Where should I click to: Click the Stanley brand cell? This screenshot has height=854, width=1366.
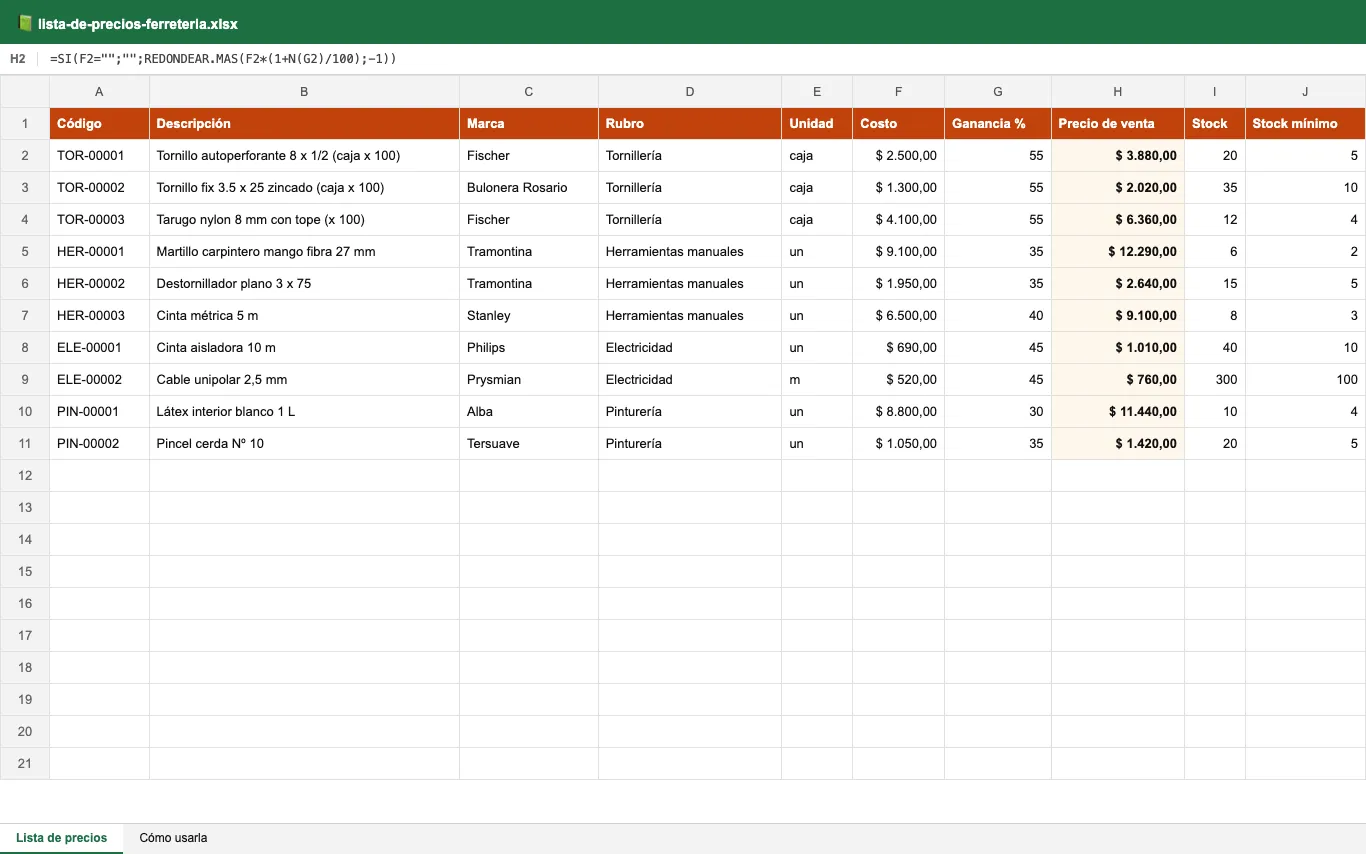(529, 316)
